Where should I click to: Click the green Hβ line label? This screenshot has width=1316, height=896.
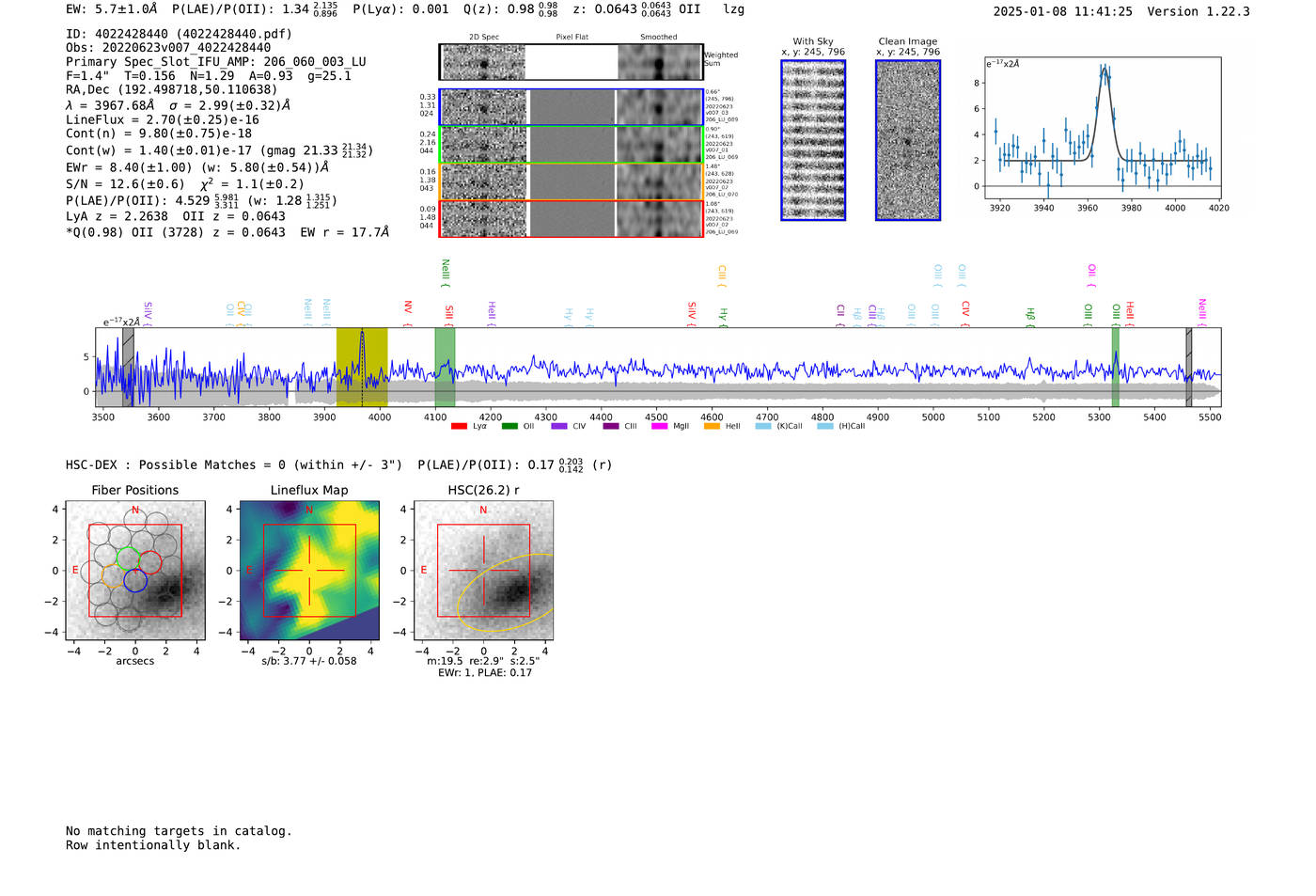(1030, 315)
